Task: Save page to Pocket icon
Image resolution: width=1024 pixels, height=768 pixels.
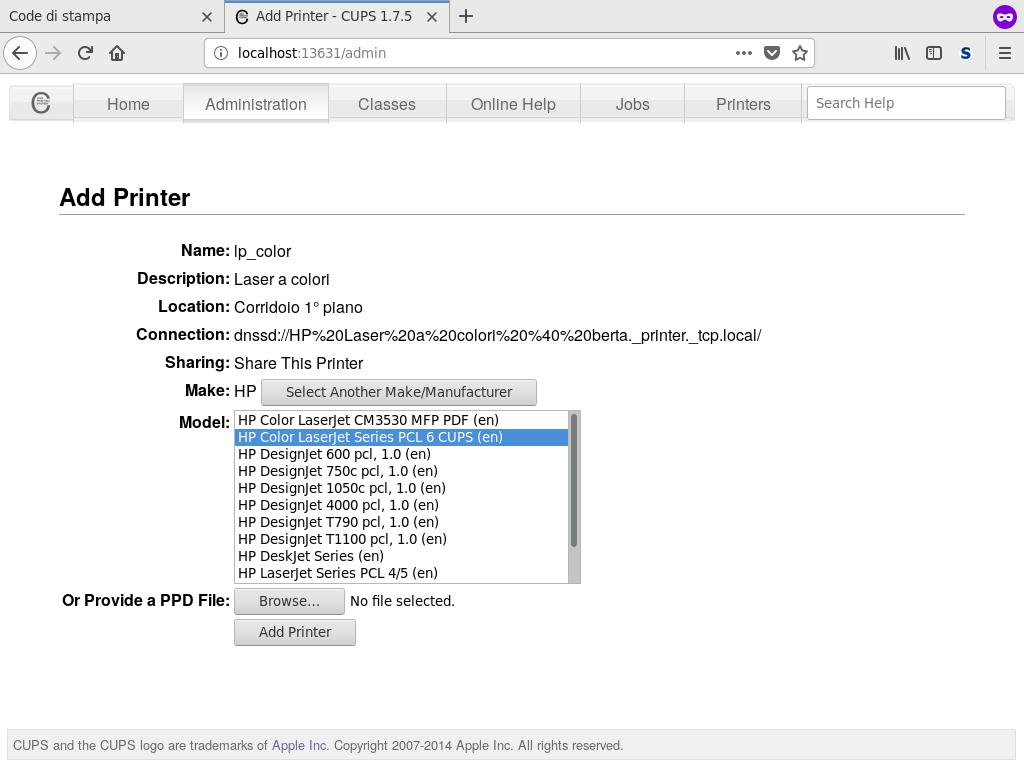Action: (x=772, y=53)
